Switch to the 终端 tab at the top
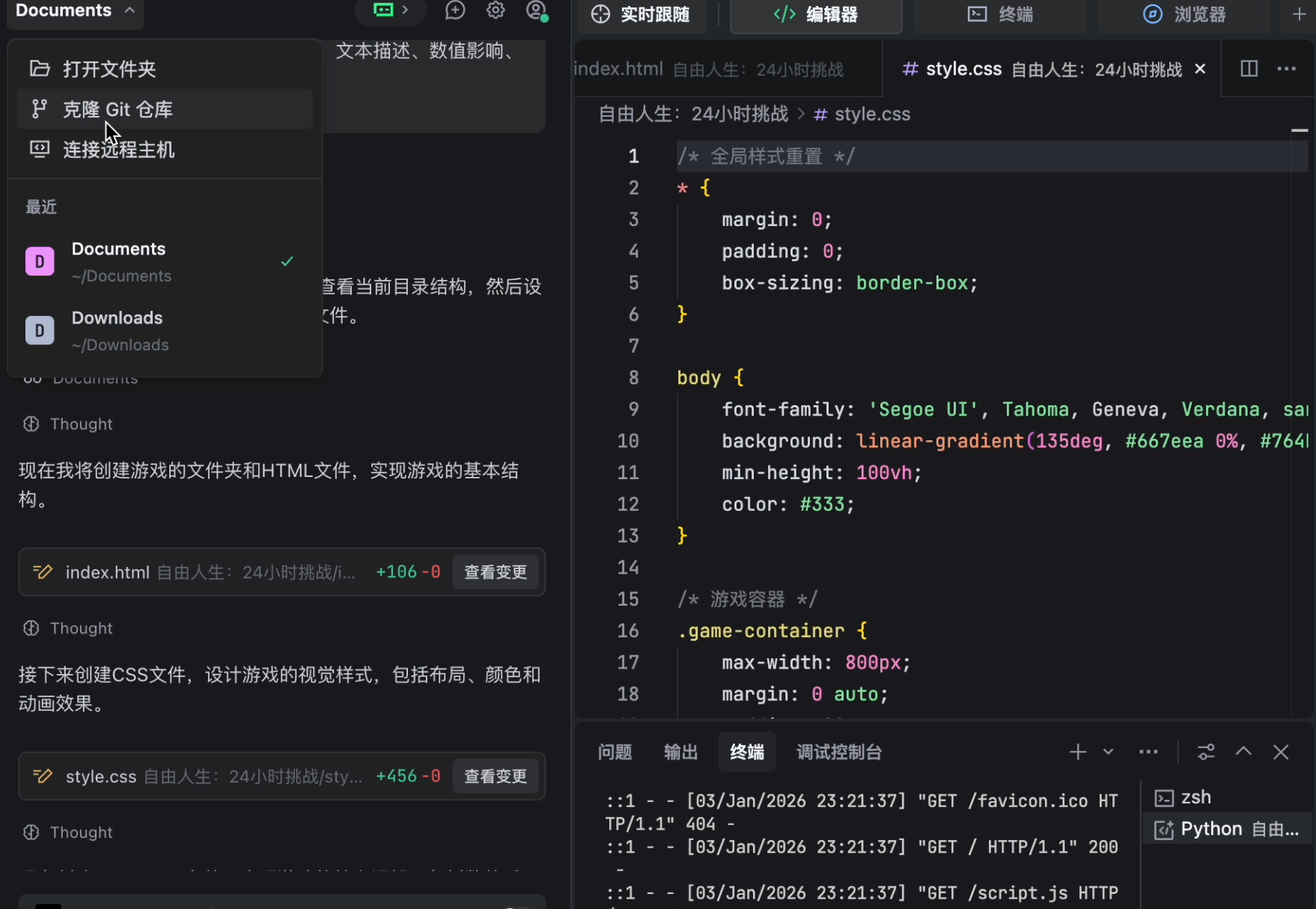This screenshot has height=909, width=1316. [999, 15]
